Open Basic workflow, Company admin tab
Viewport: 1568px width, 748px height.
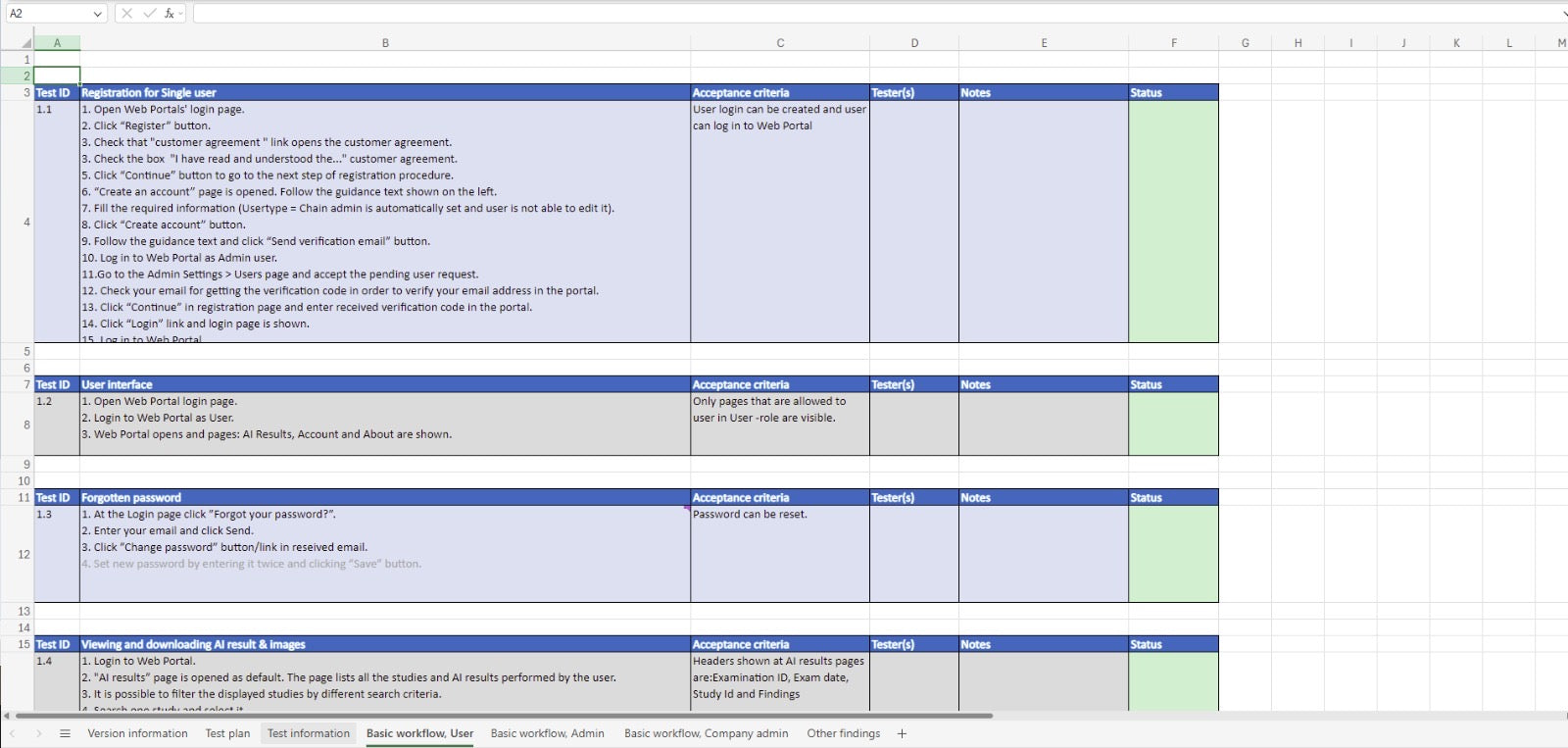click(x=706, y=733)
